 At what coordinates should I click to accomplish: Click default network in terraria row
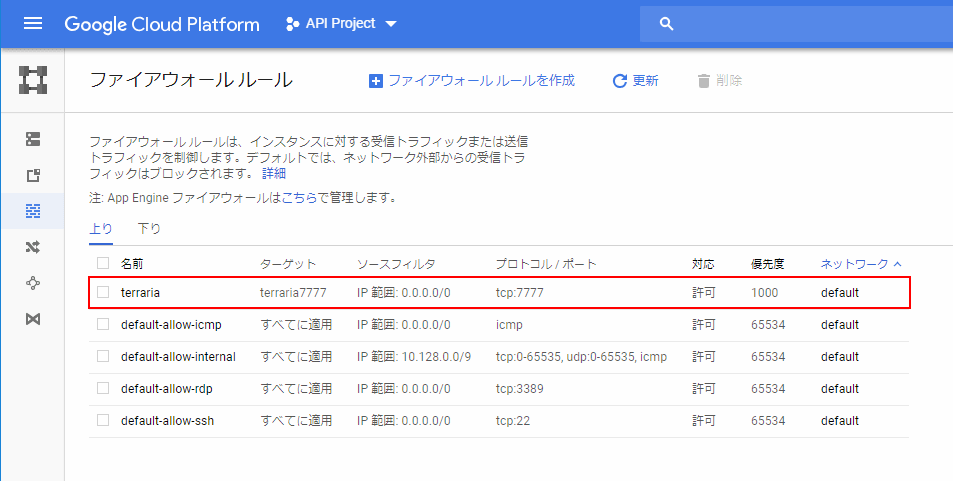(x=840, y=292)
